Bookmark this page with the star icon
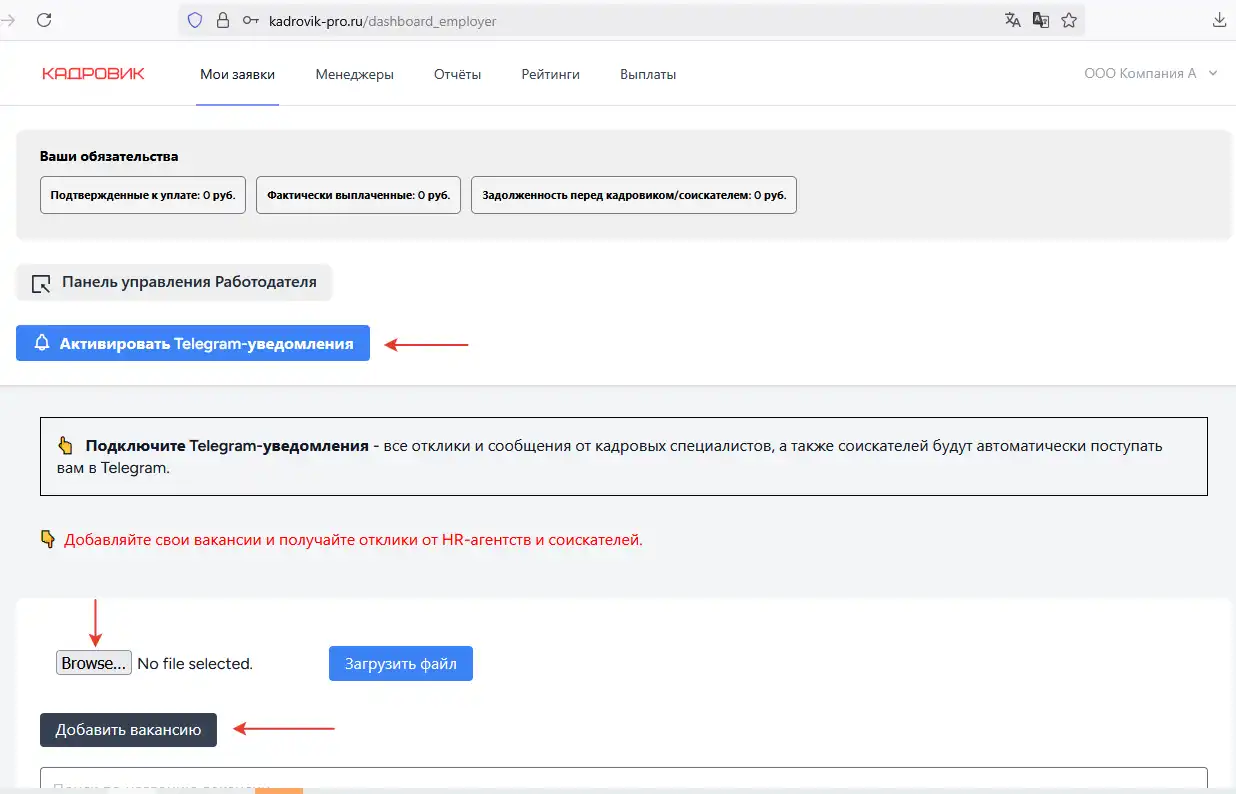1236x794 pixels. 1069,20
